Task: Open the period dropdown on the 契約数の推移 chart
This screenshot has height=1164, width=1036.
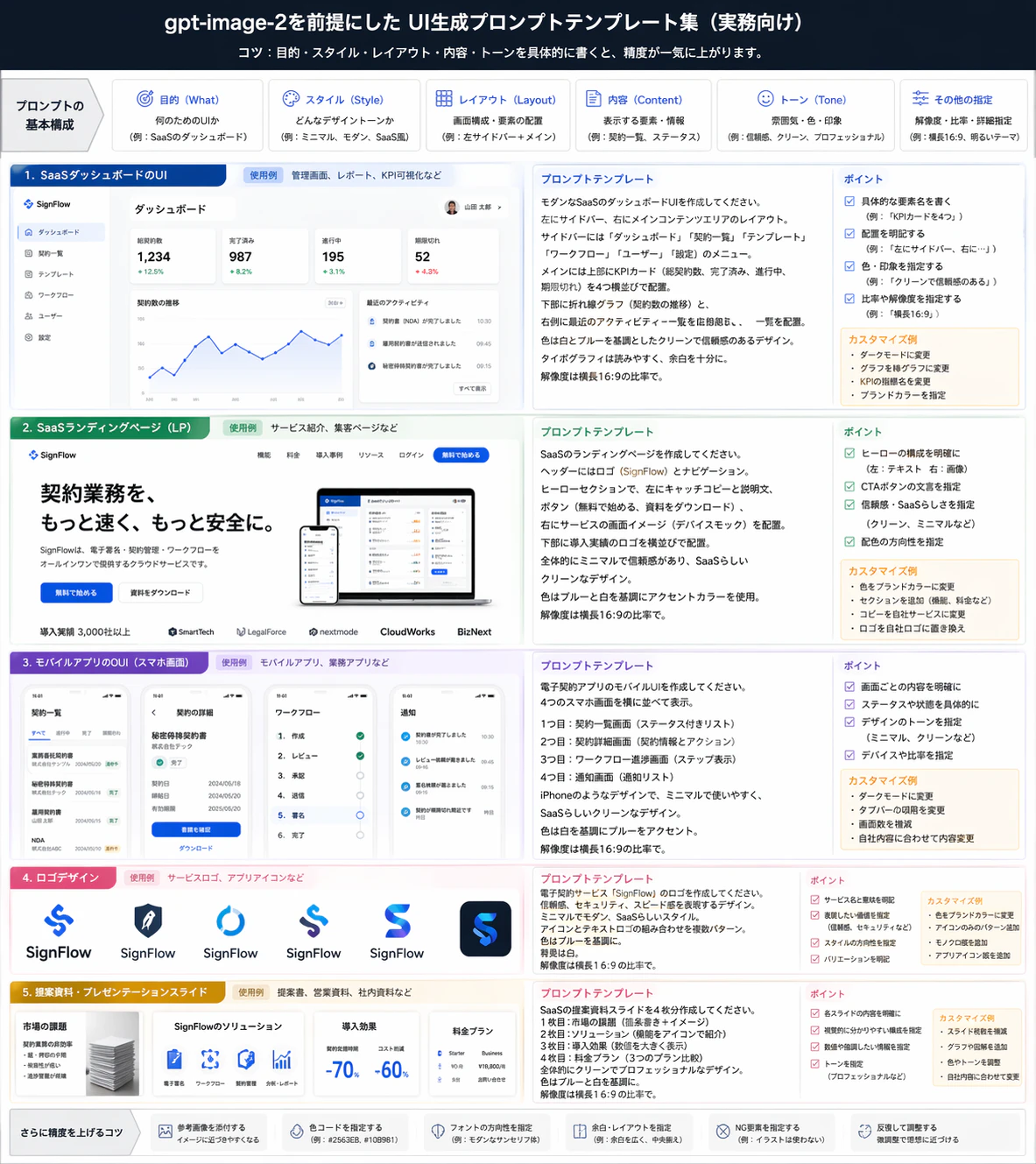Action: click(x=335, y=303)
